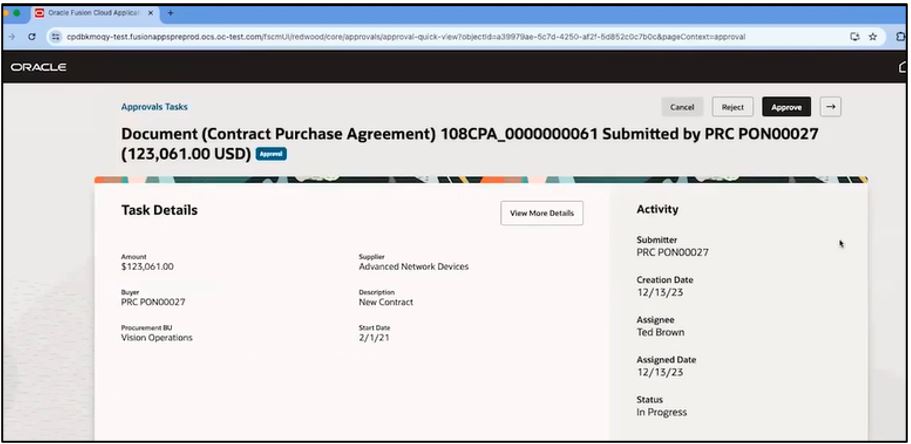Open View More Details
This screenshot has height=444, width=911.
pos(541,213)
